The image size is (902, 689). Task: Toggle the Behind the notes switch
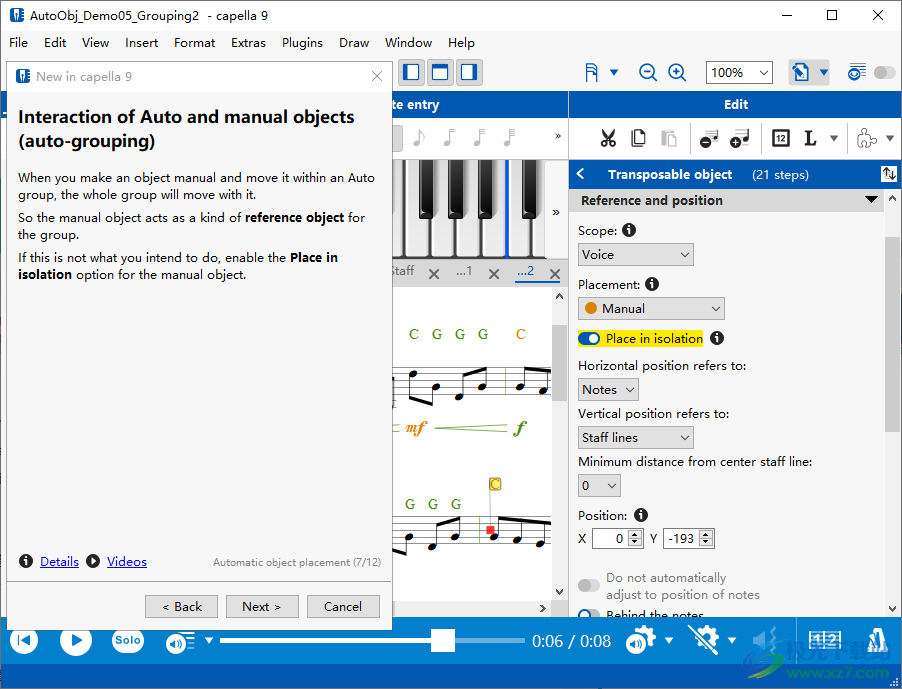tap(589, 615)
